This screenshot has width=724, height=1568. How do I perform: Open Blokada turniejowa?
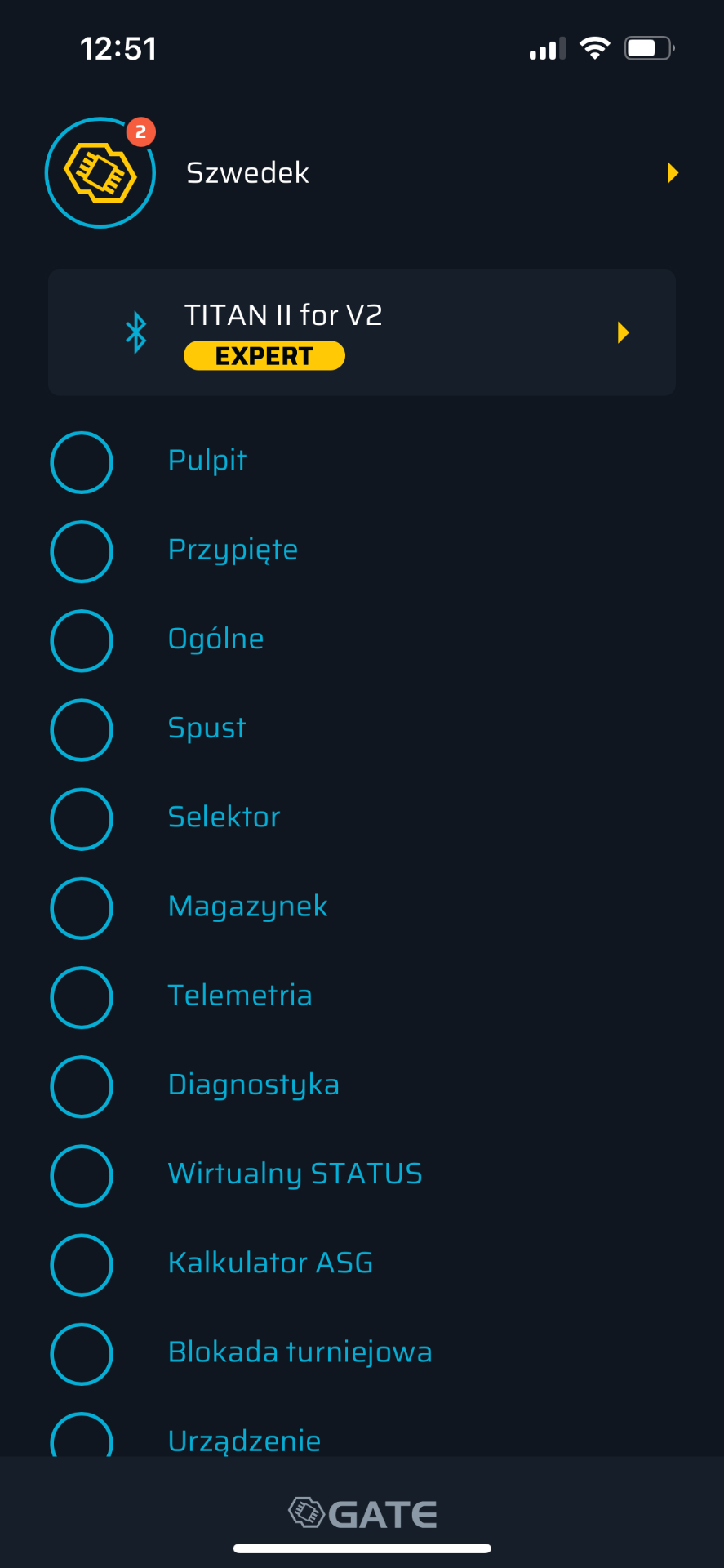click(x=300, y=1352)
